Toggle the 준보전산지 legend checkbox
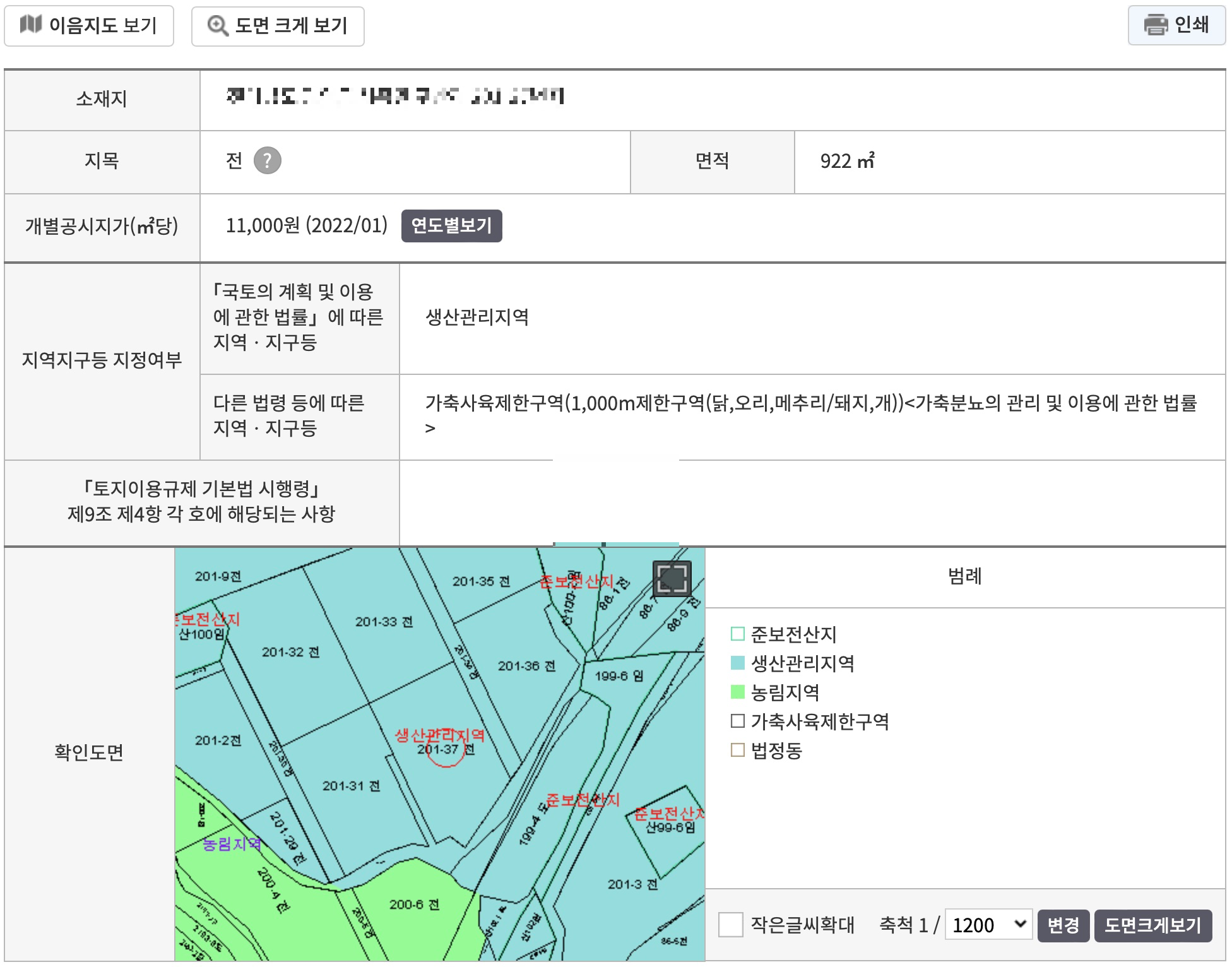 737,634
